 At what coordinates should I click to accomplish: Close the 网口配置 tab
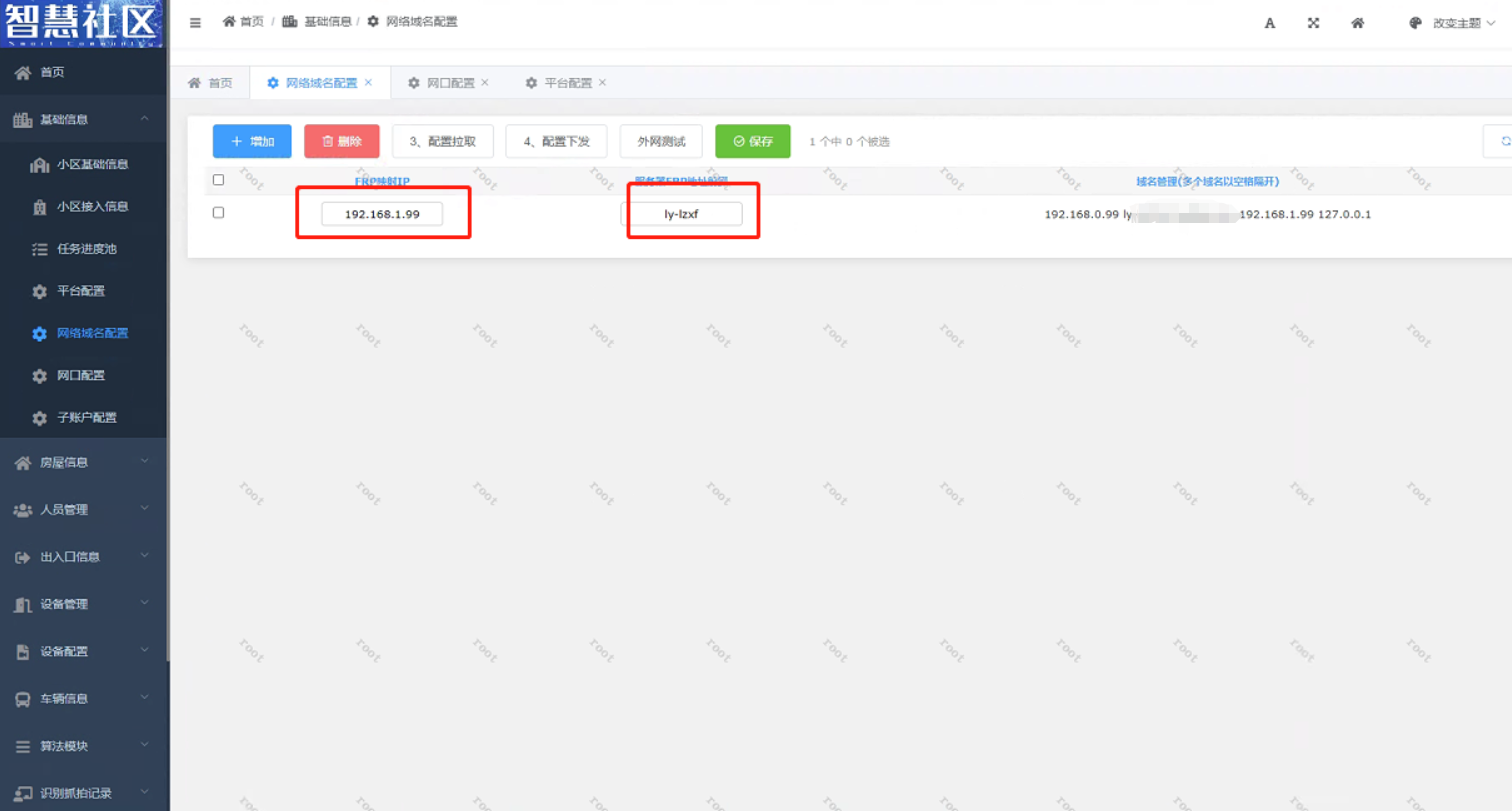pos(485,82)
